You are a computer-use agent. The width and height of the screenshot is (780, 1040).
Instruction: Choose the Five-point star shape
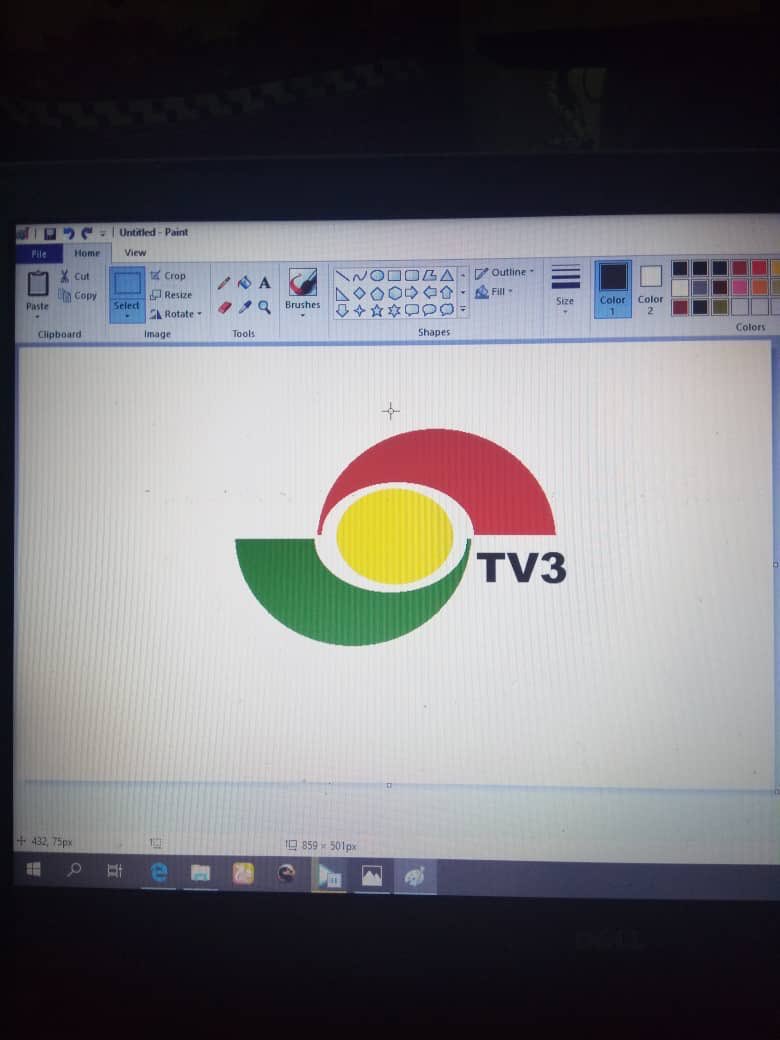[x=377, y=310]
